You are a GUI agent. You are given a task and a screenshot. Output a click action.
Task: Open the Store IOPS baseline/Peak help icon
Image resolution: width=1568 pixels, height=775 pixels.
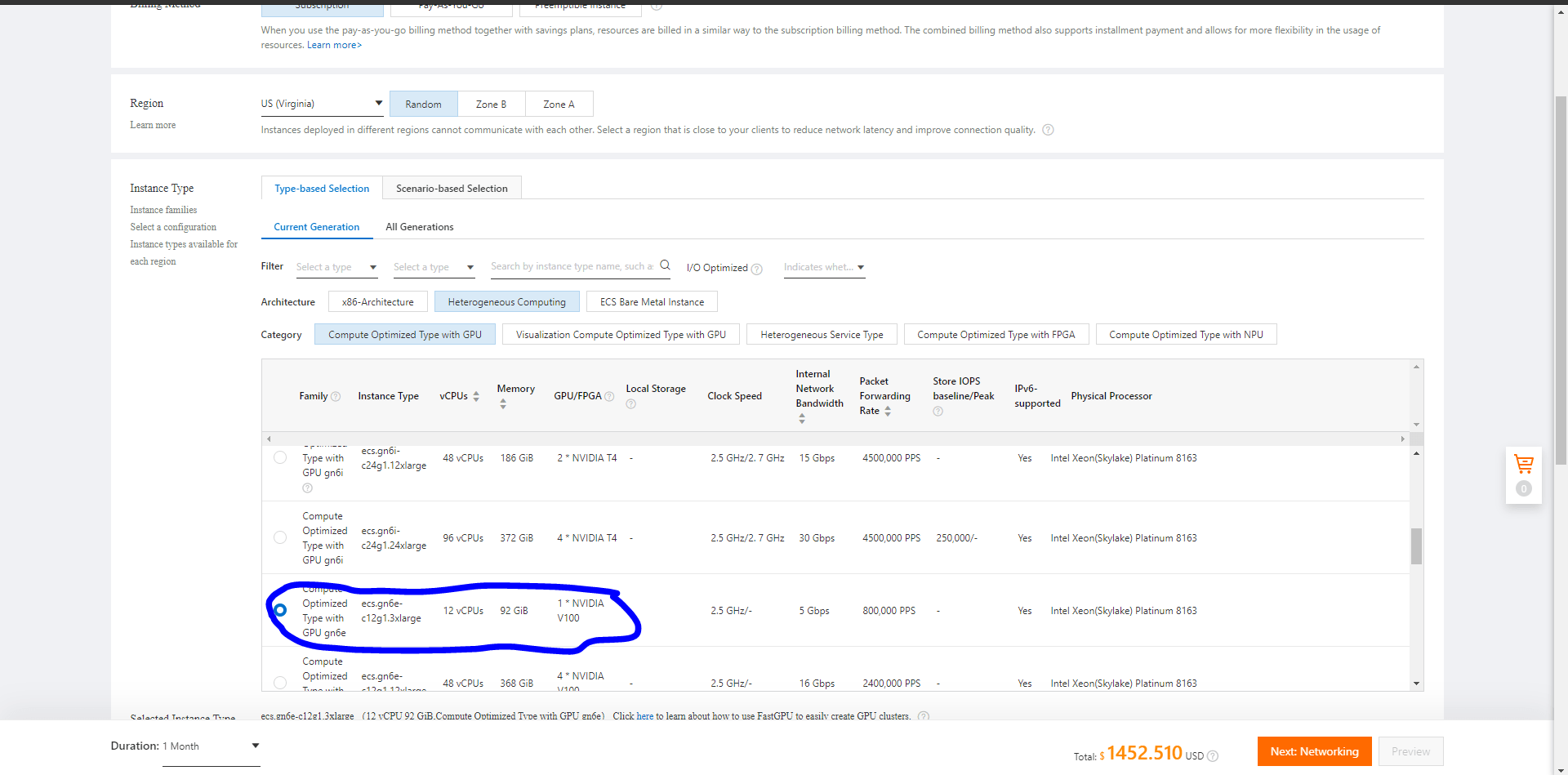click(938, 411)
